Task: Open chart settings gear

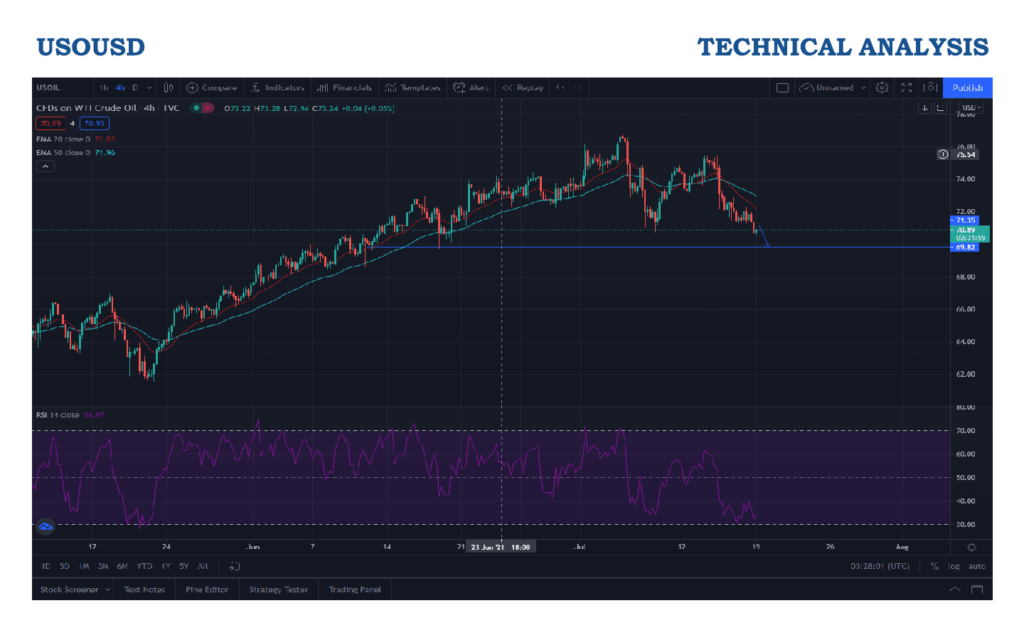Action: coord(882,88)
